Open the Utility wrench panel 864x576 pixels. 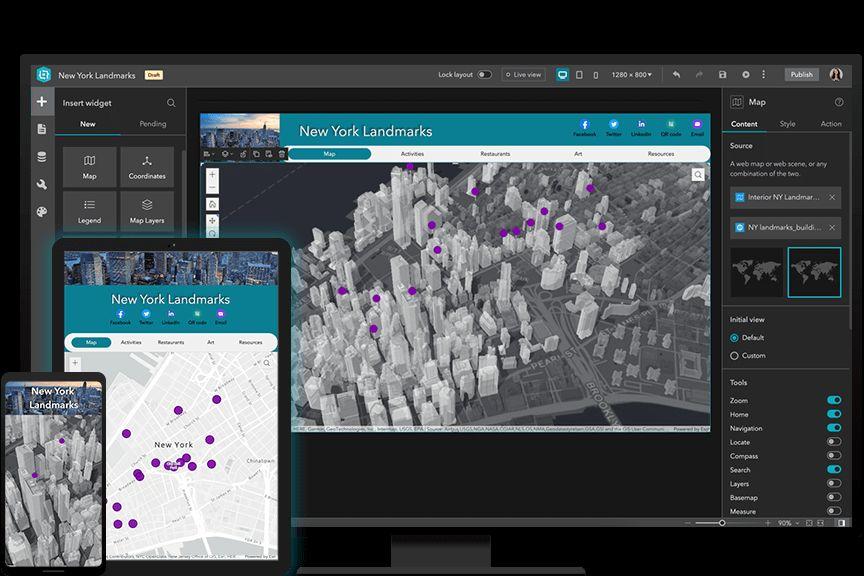[x=41, y=184]
